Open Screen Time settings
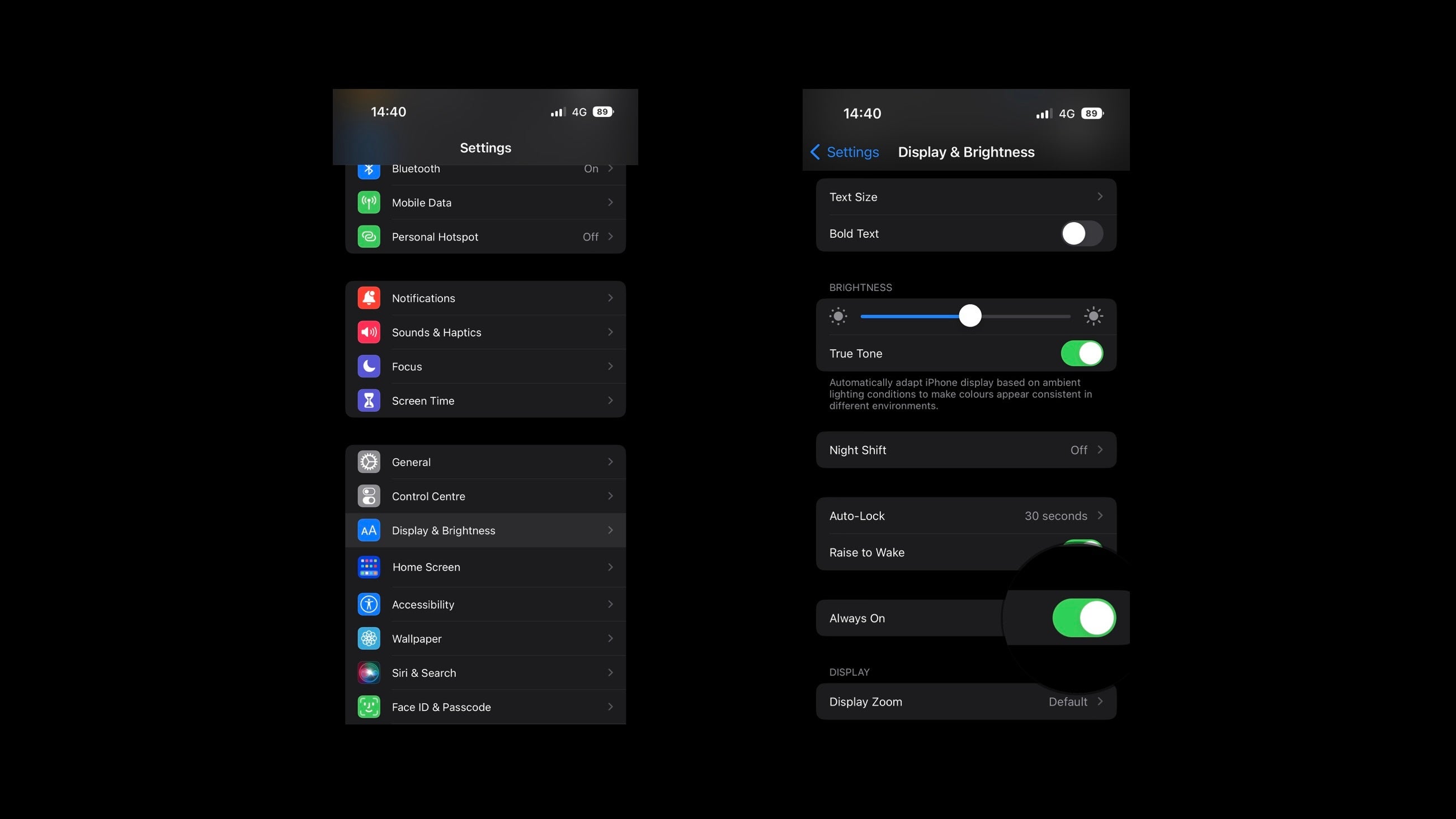This screenshot has width=1456, height=819. pos(485,400)
